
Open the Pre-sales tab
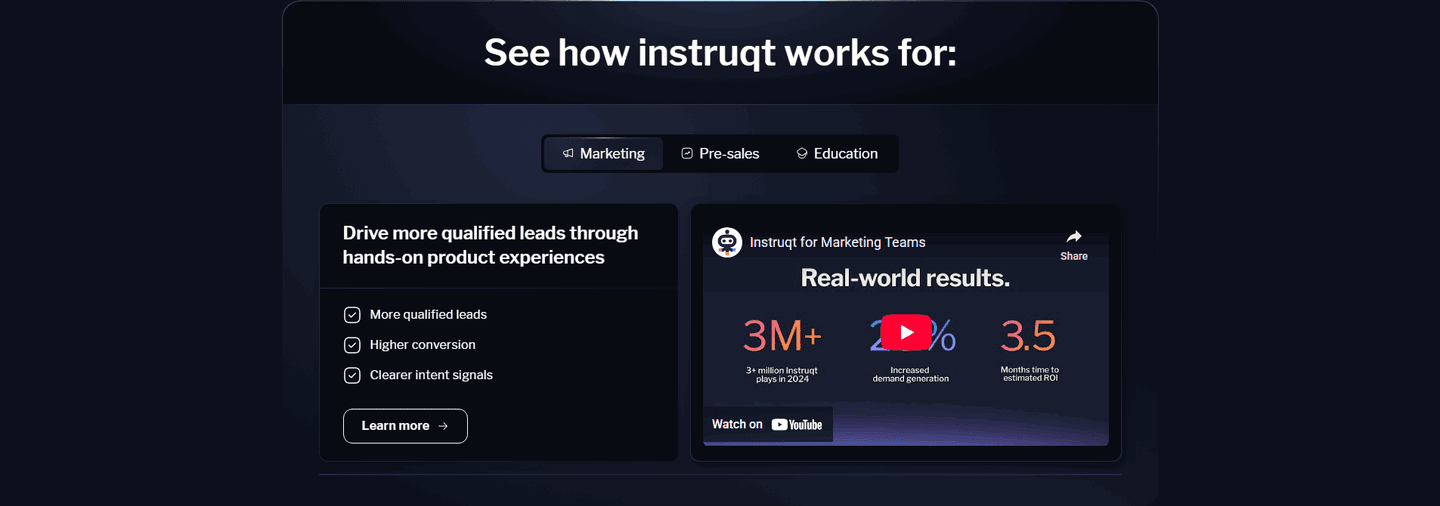point(720,154)
